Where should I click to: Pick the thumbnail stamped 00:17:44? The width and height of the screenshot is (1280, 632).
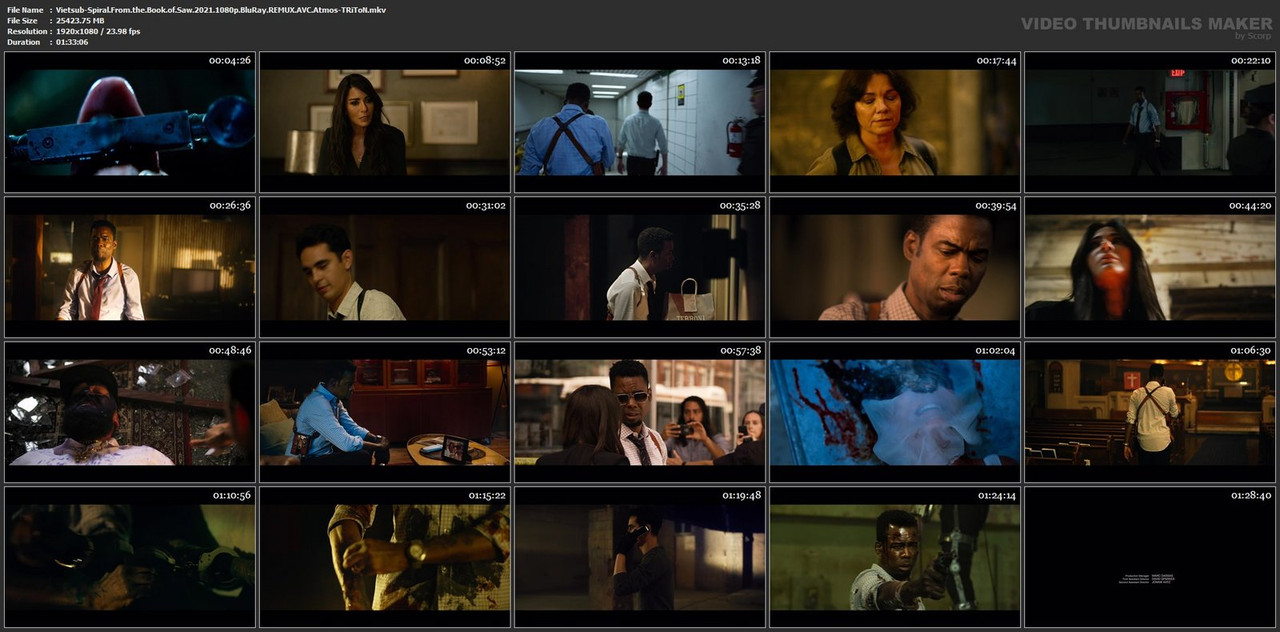pyautogui.click(x=895, y=122)
